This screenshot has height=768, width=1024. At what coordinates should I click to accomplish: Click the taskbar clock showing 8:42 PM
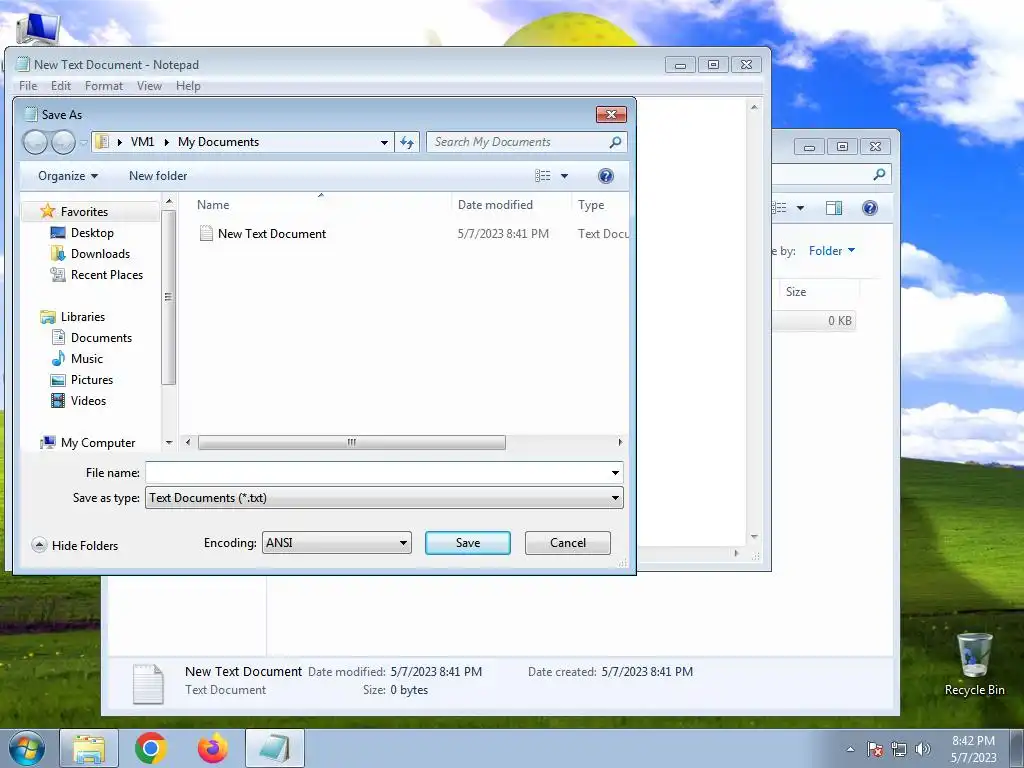pyautogui.click(x=973, y=749)
